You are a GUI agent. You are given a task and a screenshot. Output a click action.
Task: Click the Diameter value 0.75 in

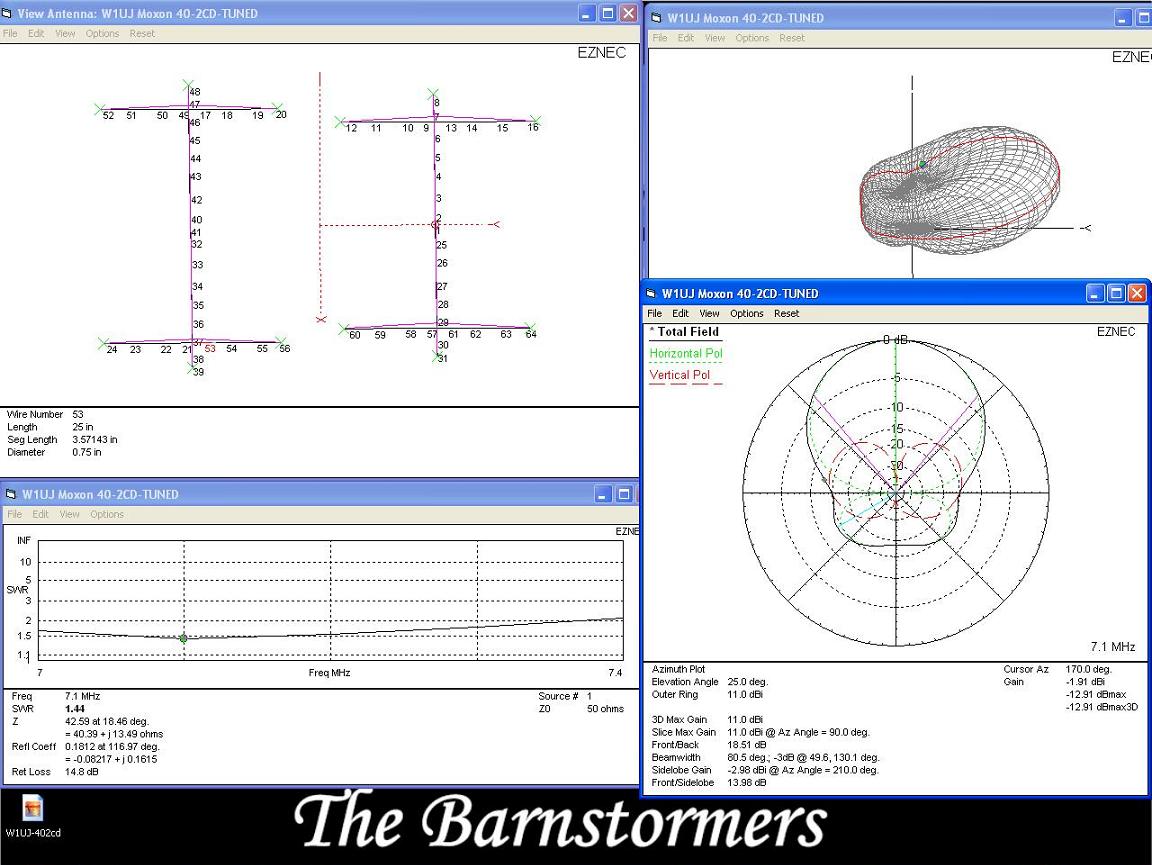click(x=87, y=453)
